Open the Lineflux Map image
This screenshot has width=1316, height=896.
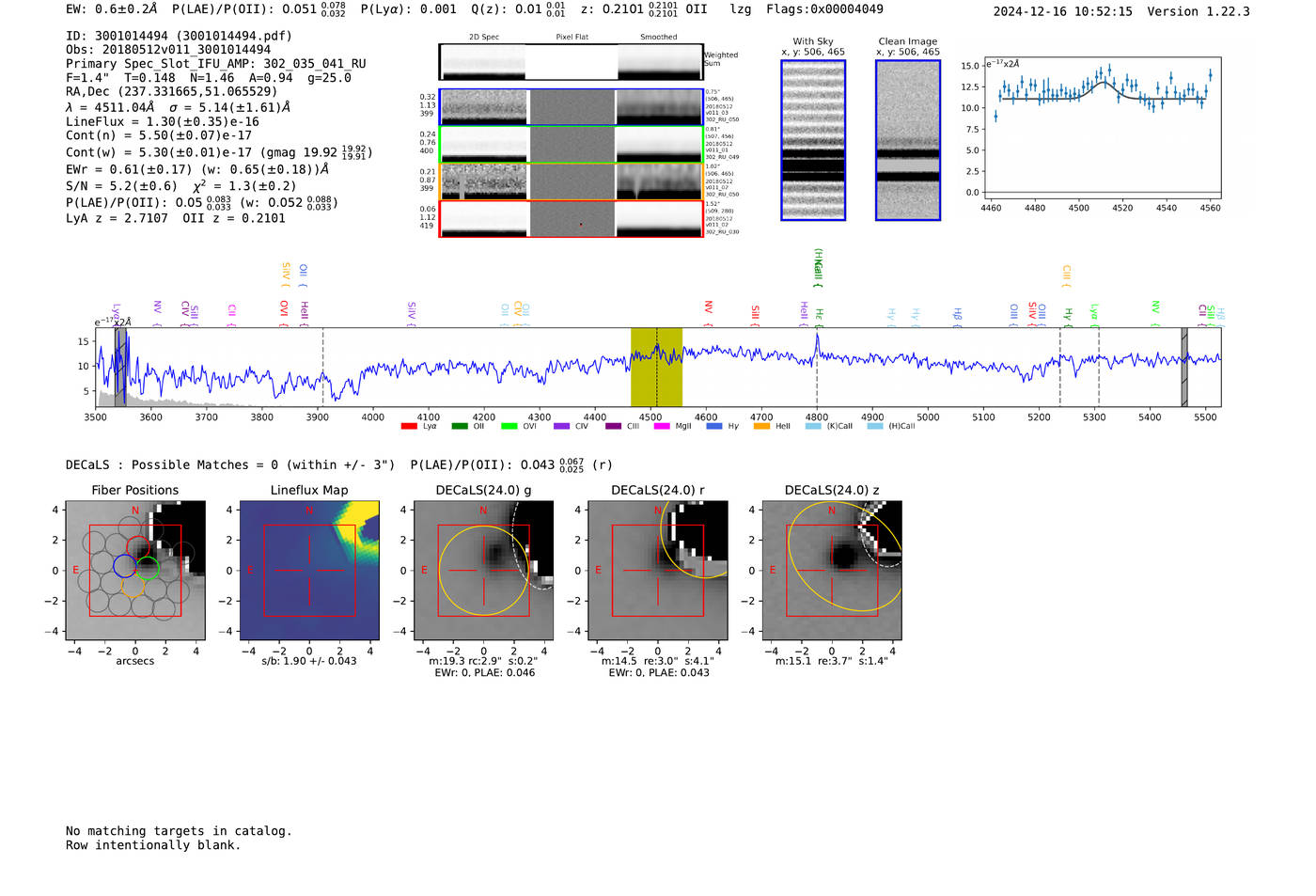point(309,571)
